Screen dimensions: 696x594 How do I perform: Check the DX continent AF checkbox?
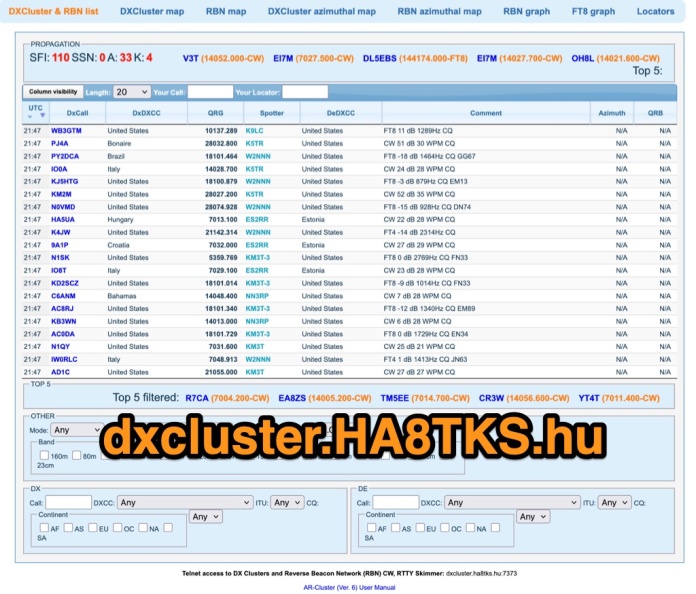click(x=44, y=527)
